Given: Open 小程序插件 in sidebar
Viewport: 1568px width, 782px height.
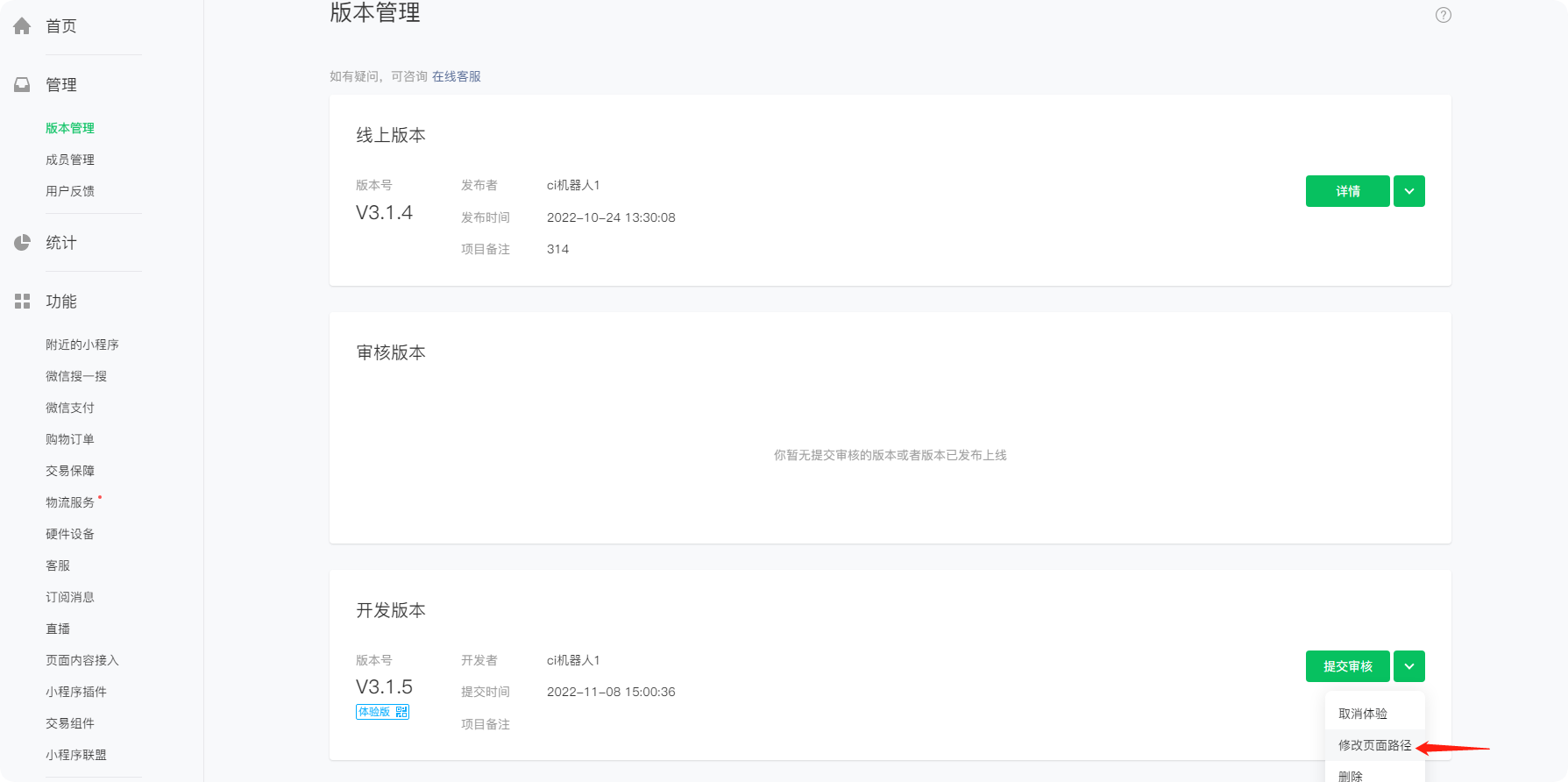Looking at the screenshot, I should pos(76,692).
